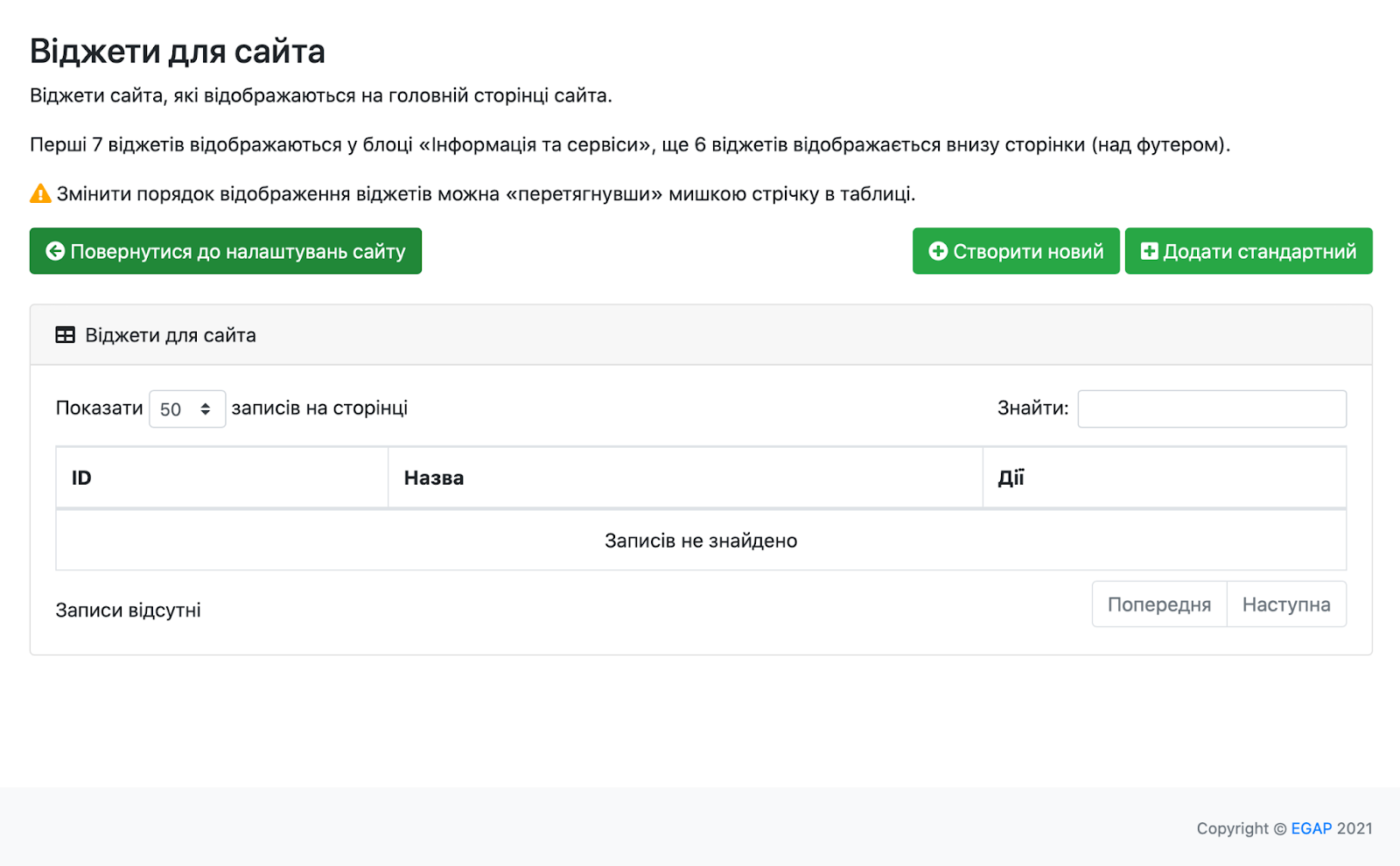
Task: Click the plus-circle icon on Створити новий
Action: coord(938,252)
